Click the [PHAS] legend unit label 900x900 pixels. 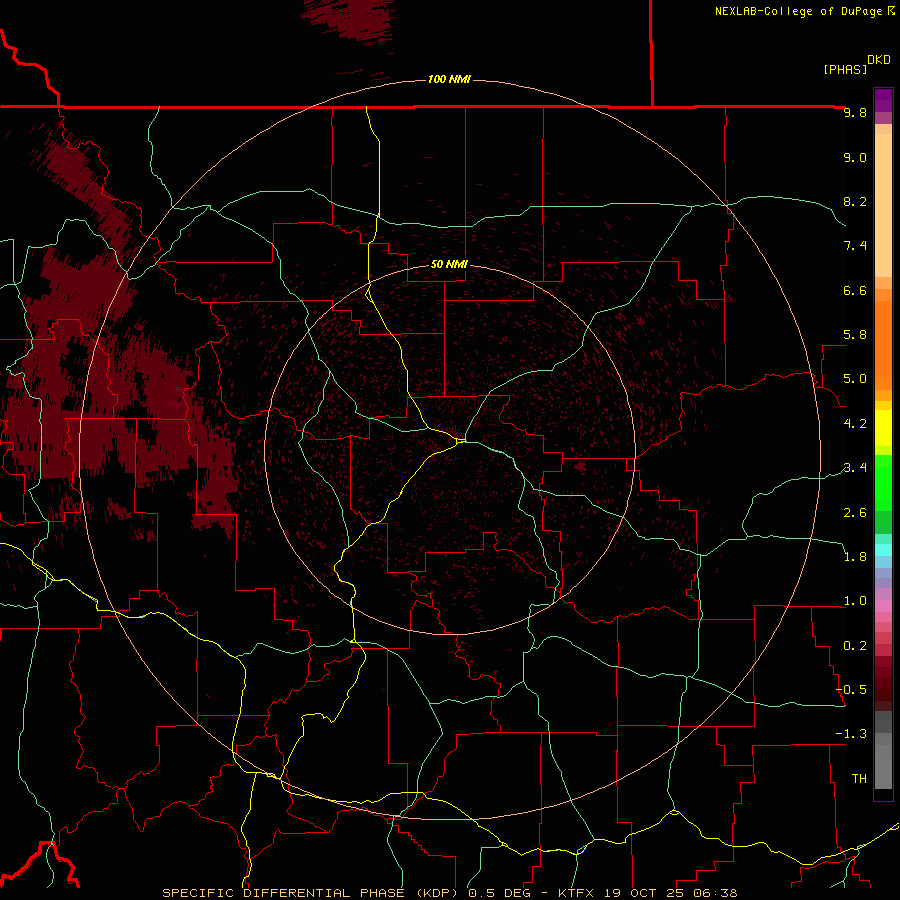845,69
